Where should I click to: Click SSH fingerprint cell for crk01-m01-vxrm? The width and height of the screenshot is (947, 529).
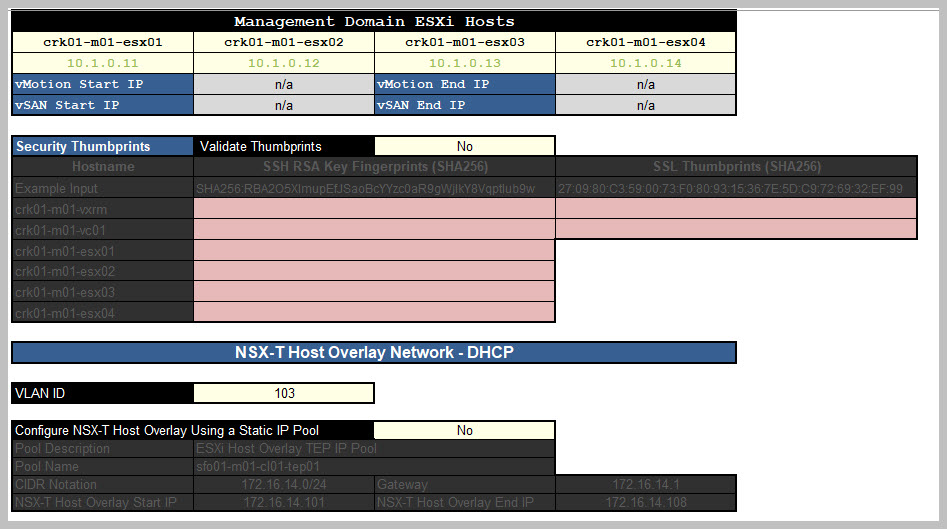coord(374,209)
